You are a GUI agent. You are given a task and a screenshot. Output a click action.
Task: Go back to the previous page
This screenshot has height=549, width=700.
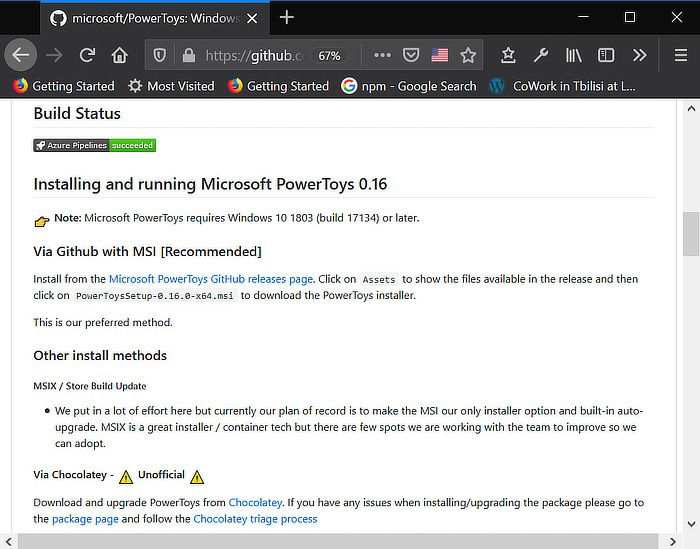21,55
